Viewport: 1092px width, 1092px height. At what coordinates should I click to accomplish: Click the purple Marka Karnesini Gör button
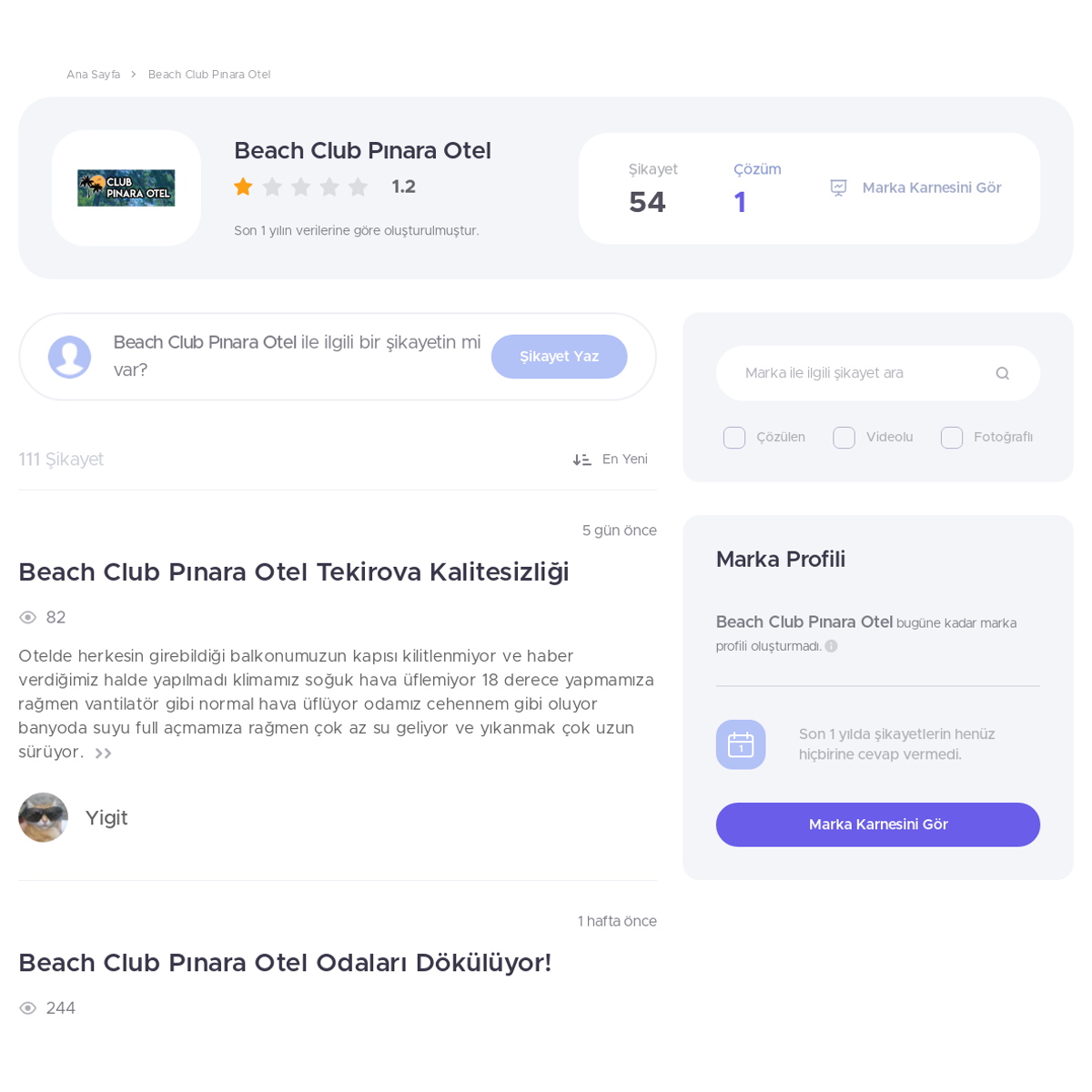[x=878, y=824]
